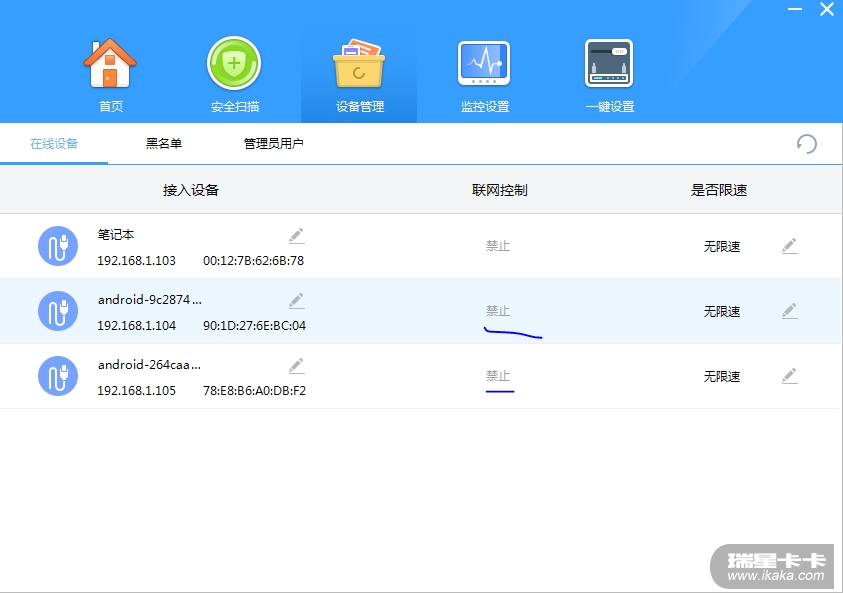Open the 一键设置 router icon
Viewport: 843px width, 595px height.
click(x=609, y=63)
